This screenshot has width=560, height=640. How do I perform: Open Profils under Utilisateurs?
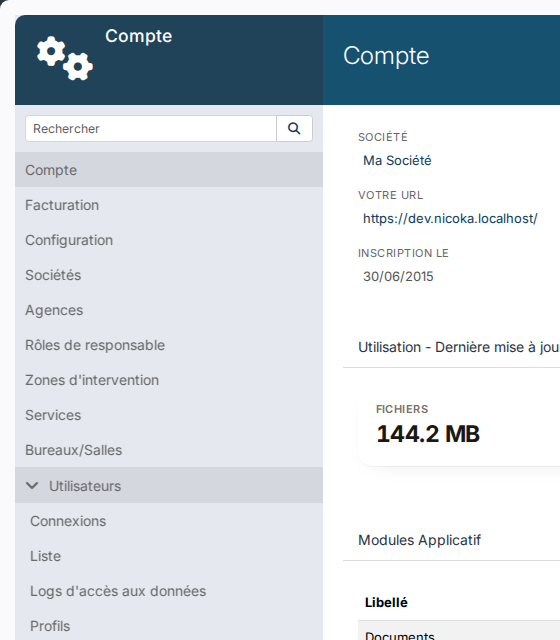[169, 626]
